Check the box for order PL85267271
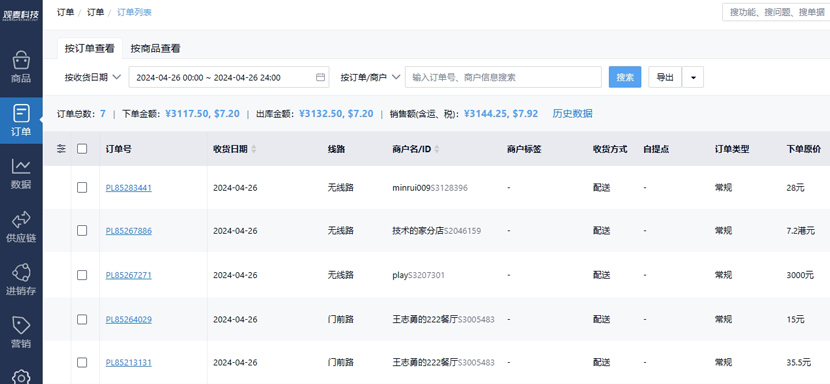The width and height of the screenshot is (830, 384). point(82,275)
